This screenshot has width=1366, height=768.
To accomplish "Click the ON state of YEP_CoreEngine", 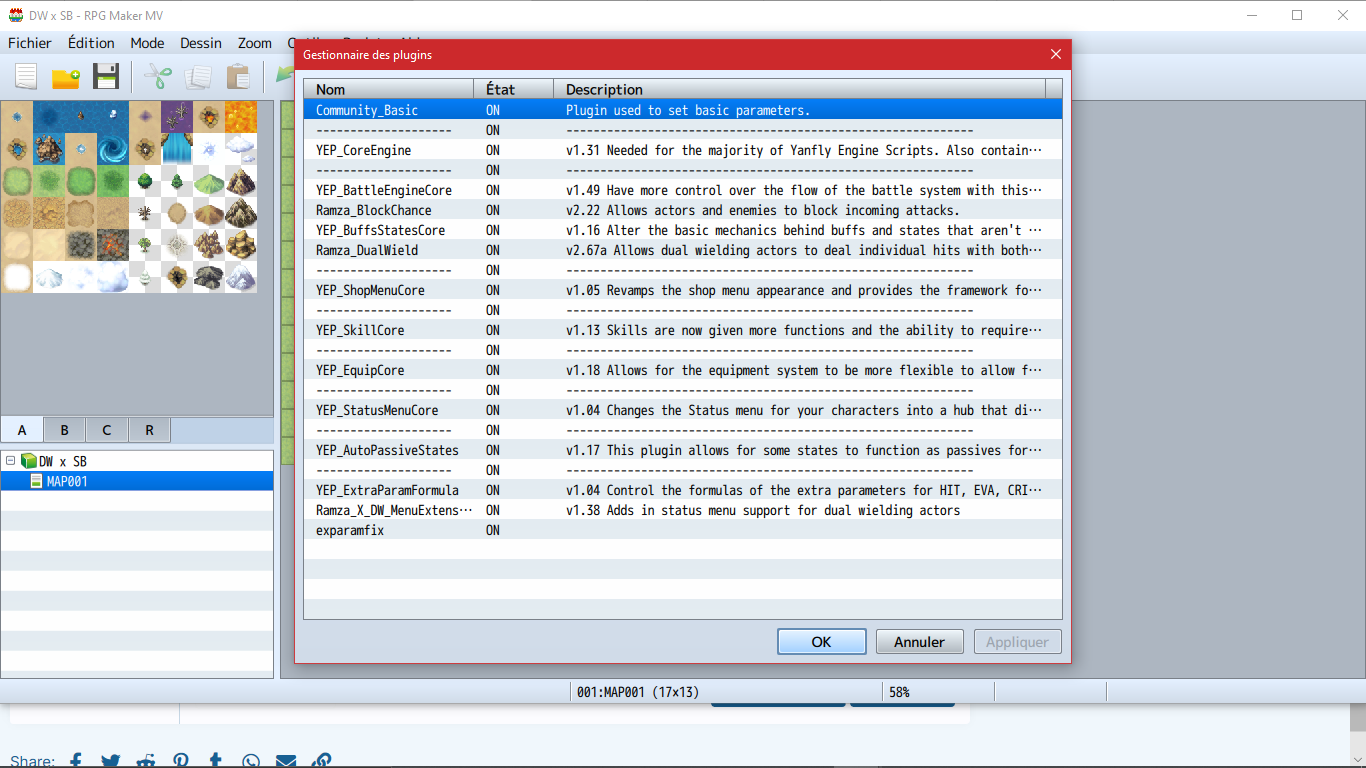I will [x=493, y=150].
